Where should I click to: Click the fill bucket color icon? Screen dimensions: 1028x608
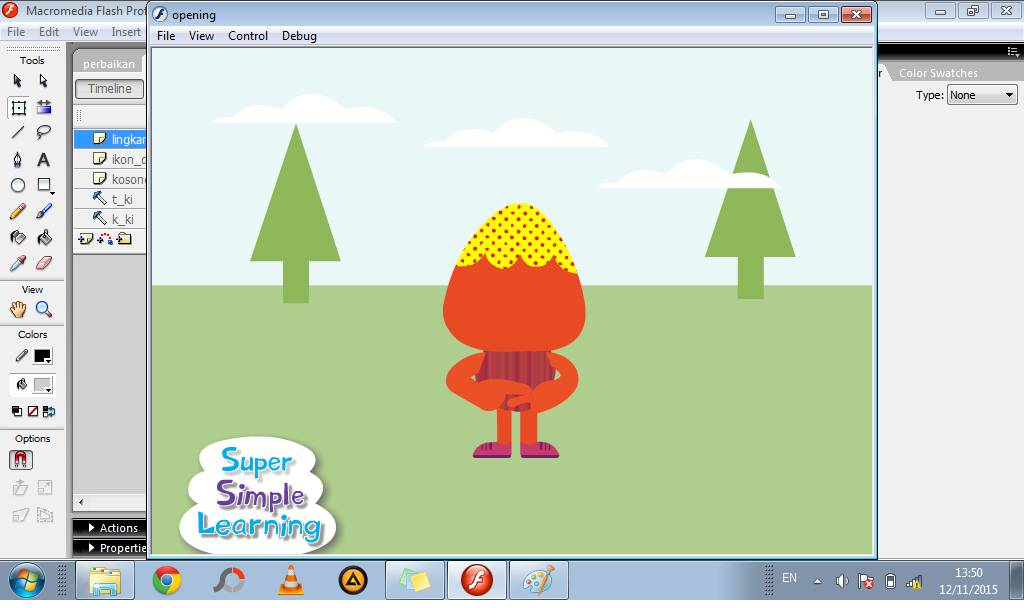coord(22,384)
